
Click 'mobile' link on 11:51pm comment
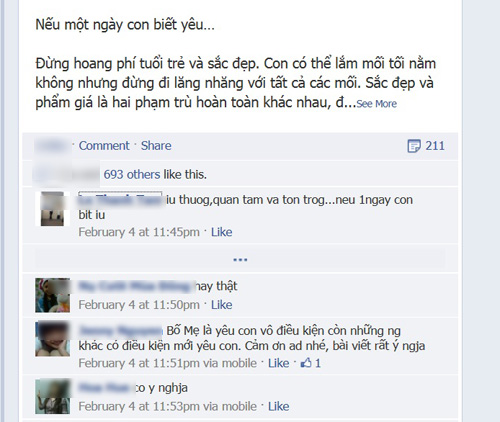[x=239, y=363]
